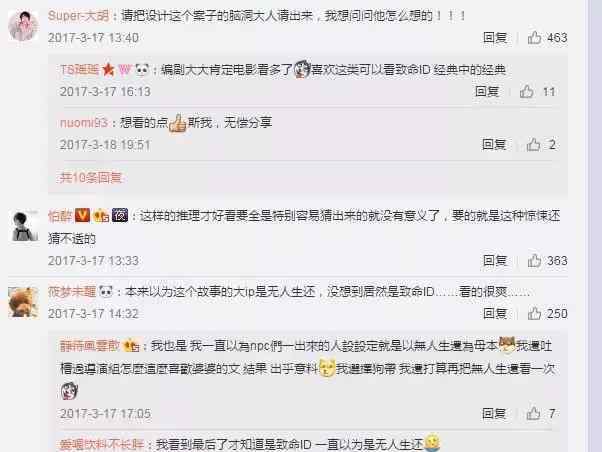Click the red star badge icon

click(108, 70)
